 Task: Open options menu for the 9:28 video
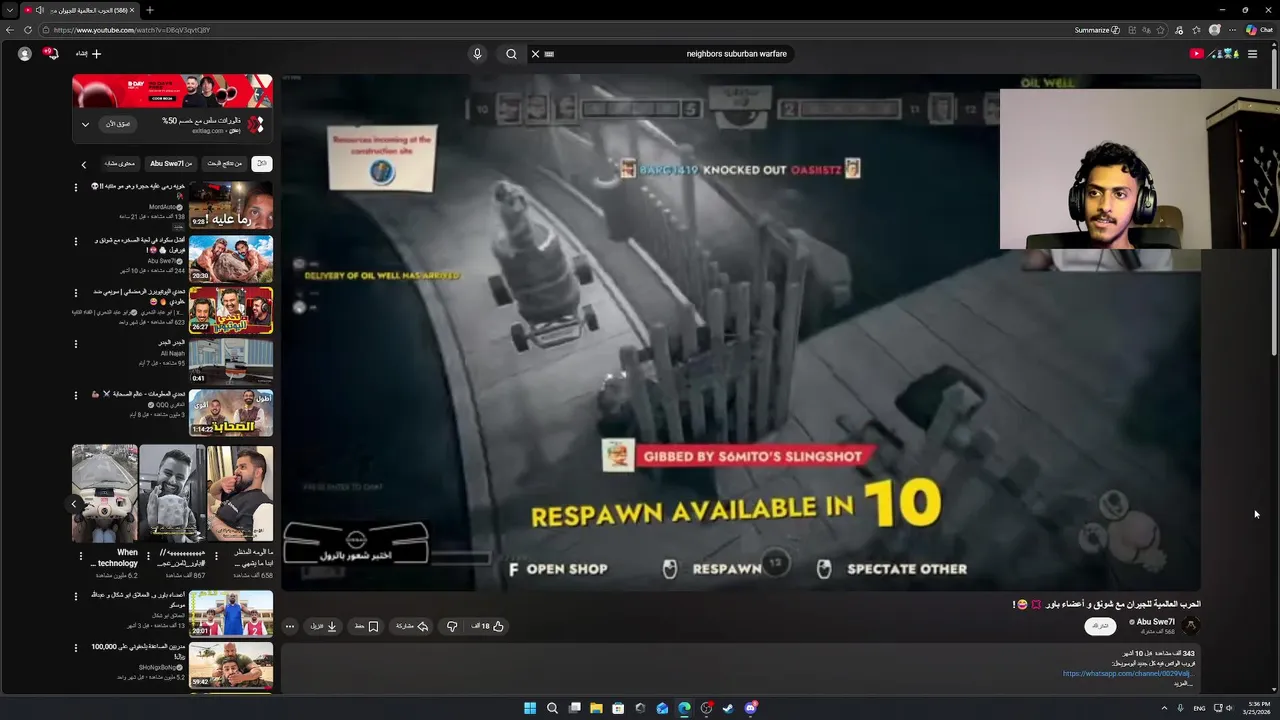[76, 187]
